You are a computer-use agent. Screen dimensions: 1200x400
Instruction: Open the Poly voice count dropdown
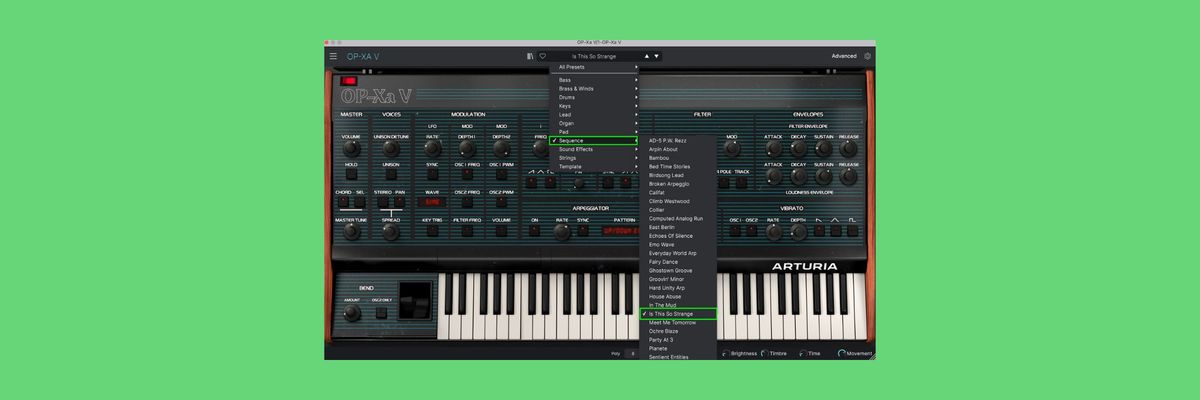pos(633,353)
